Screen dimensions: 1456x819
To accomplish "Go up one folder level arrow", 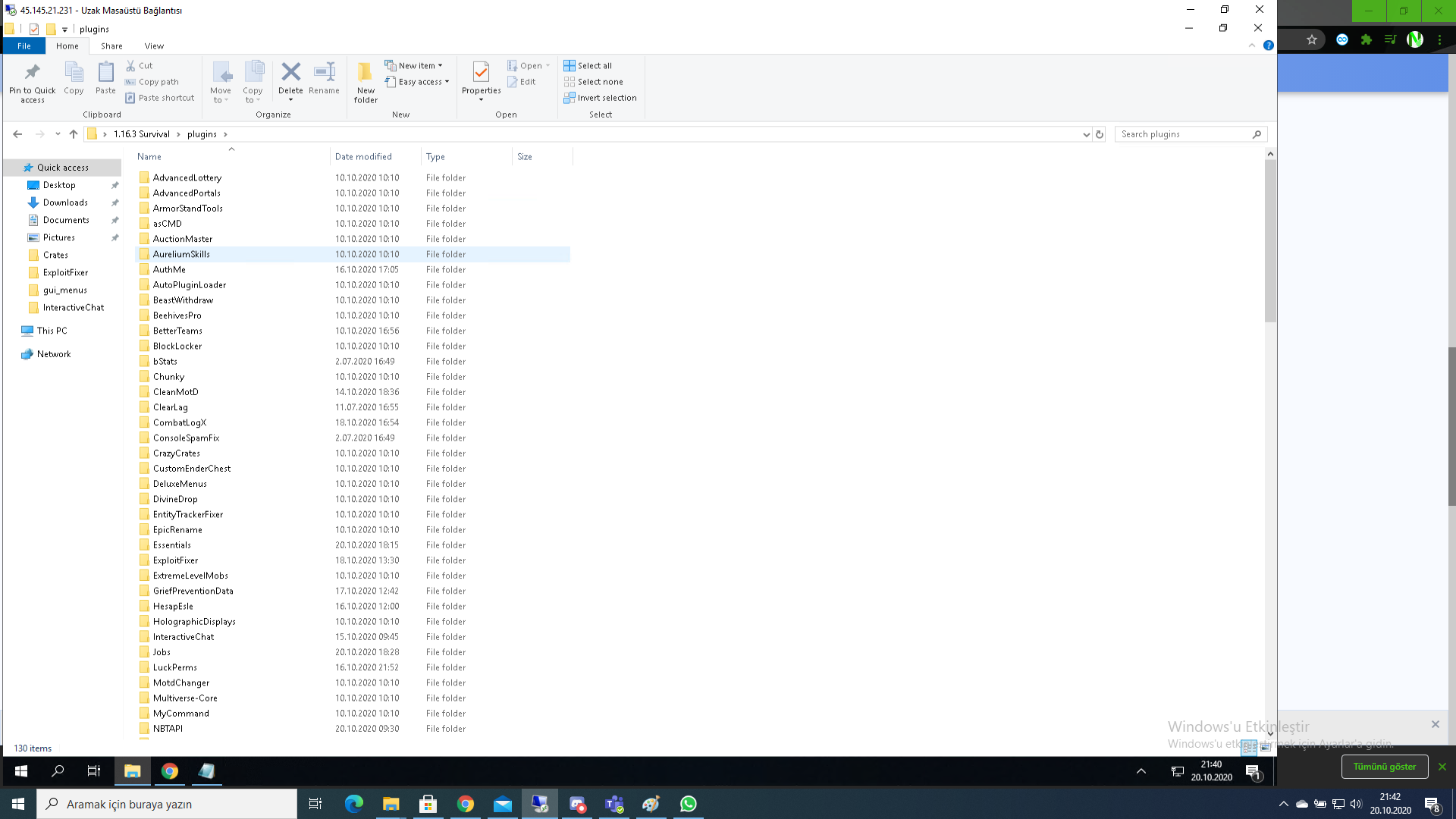I will [x=74, y=134].
